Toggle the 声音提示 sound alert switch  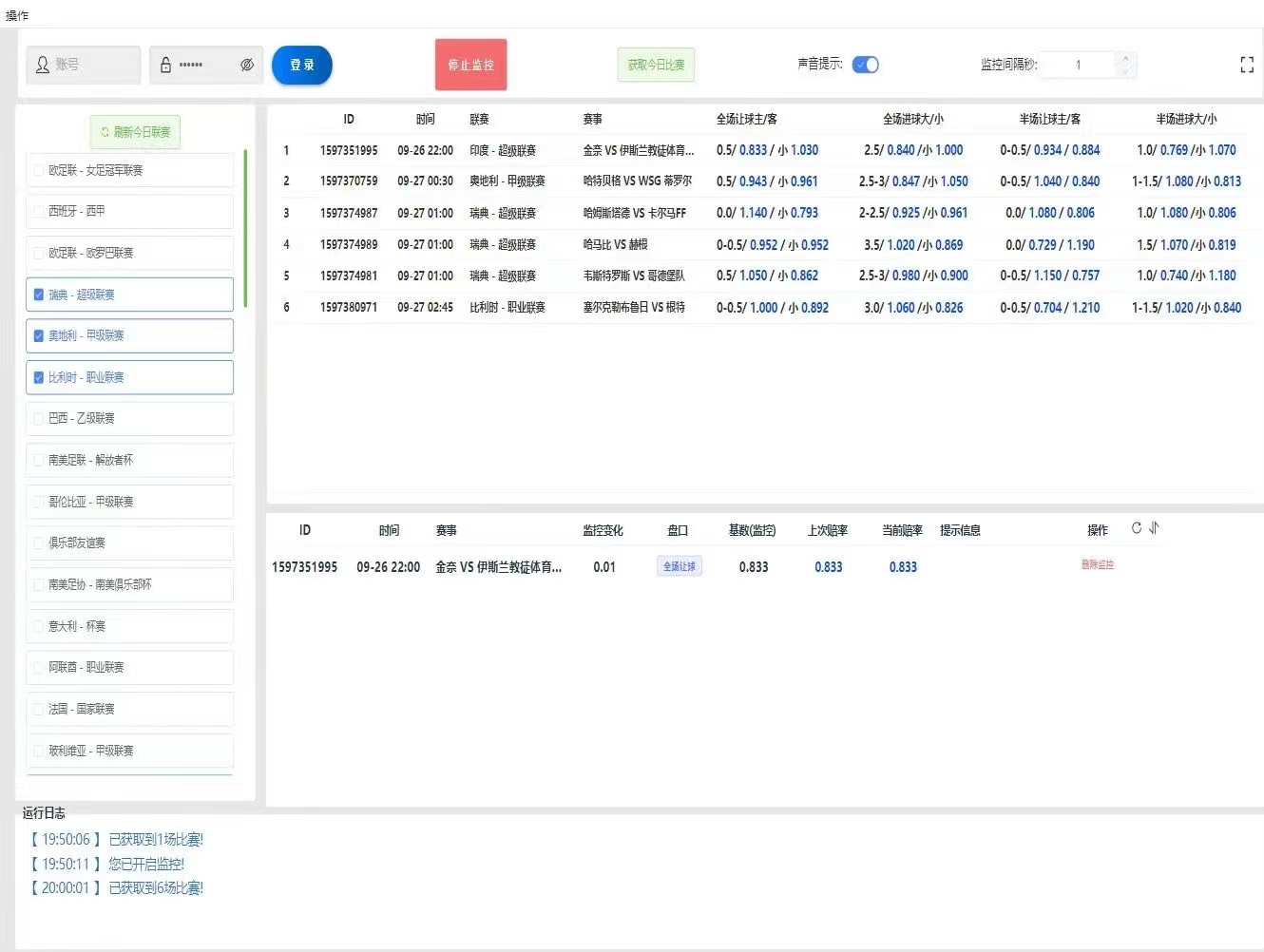point(865,65)
